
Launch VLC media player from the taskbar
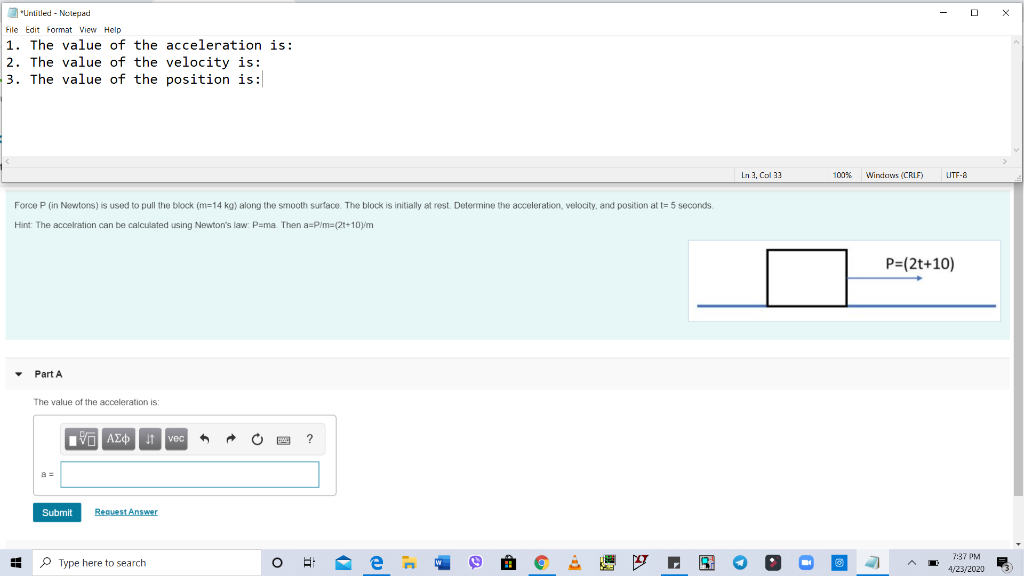tap(574, 562)
